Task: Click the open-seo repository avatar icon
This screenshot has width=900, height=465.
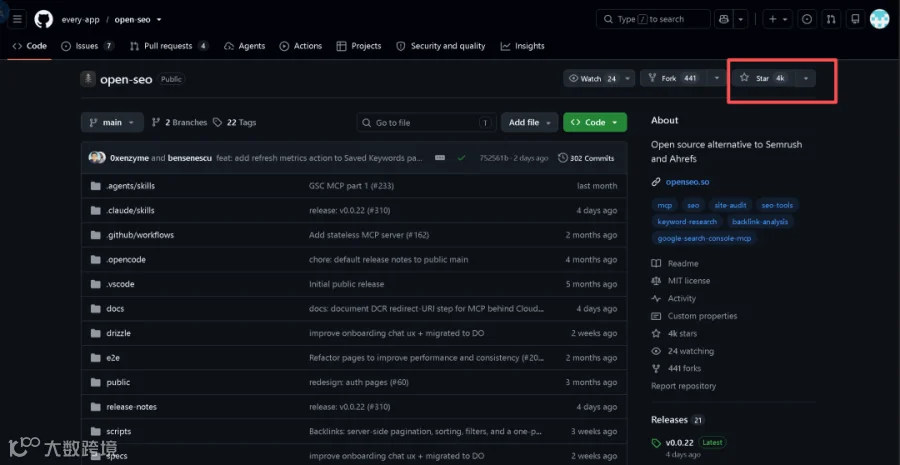Action: pos(88,79)
